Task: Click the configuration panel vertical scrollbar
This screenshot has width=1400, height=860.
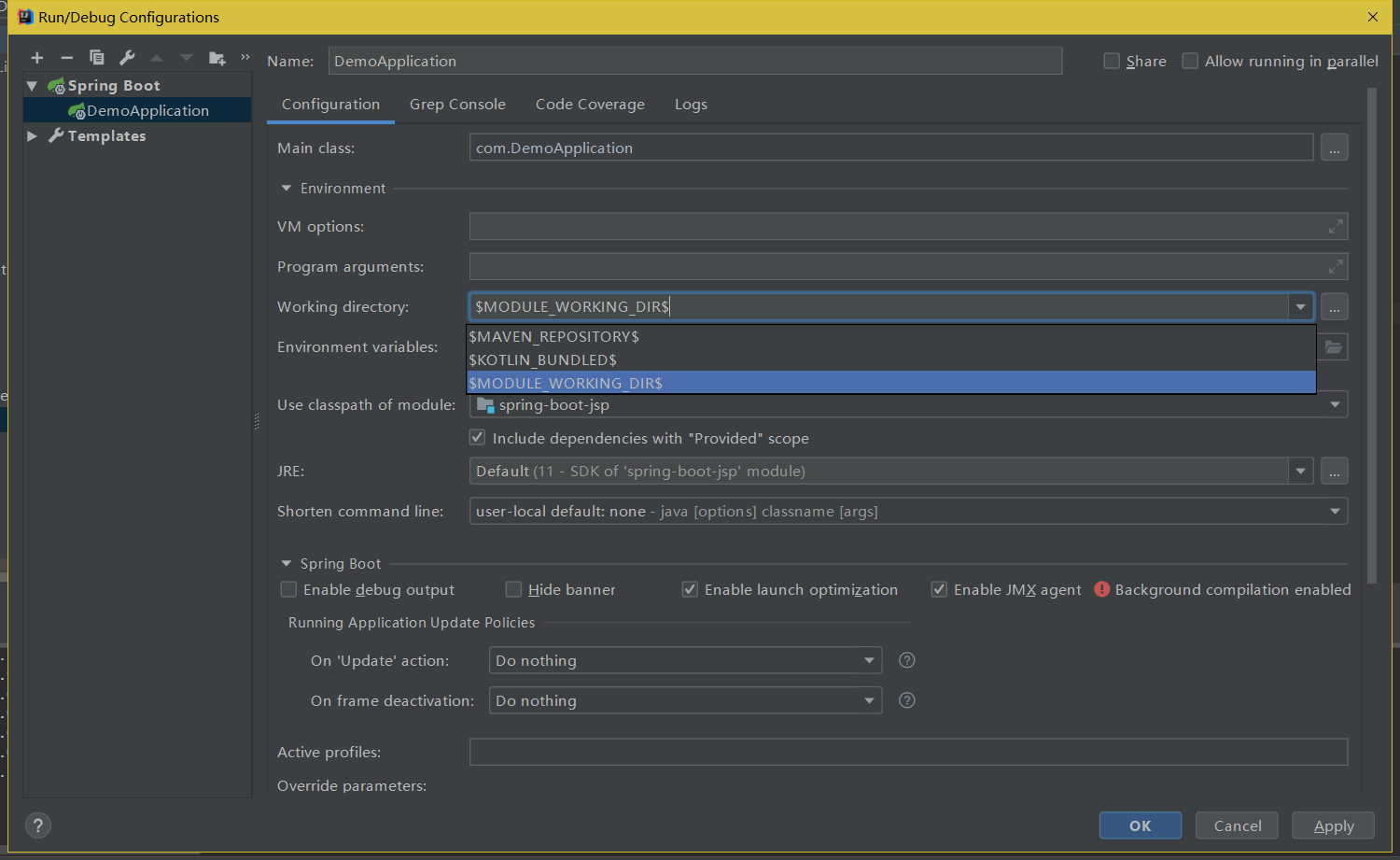Action: [1371, 336]
